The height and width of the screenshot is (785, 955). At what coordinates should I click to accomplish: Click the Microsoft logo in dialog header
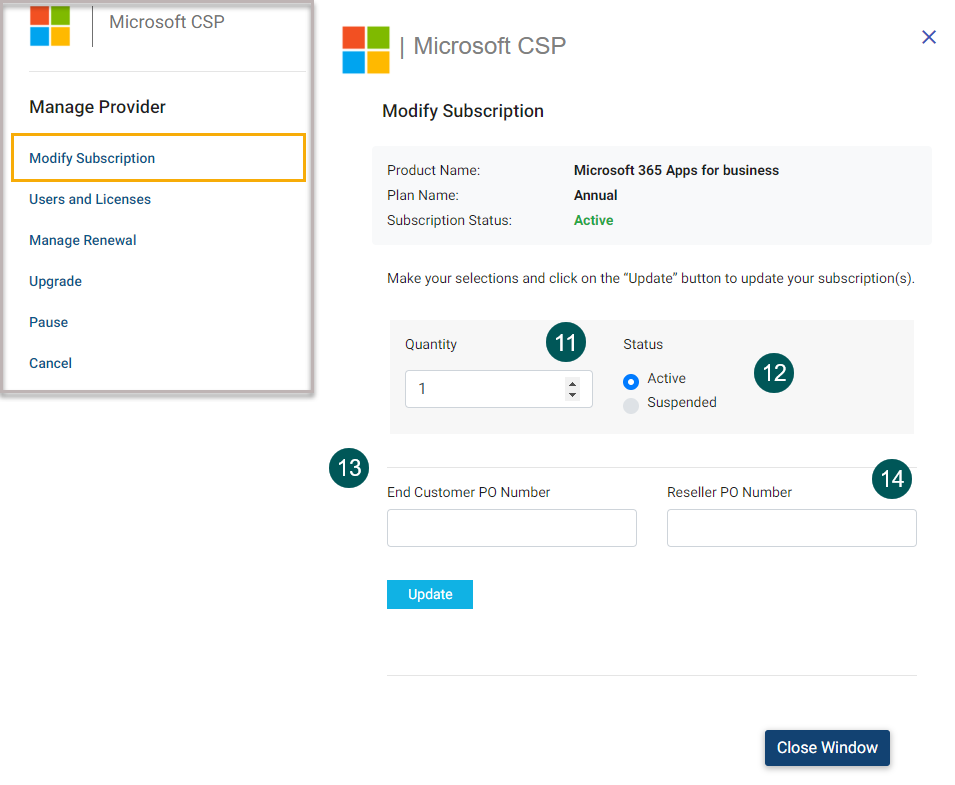(365, 50)
